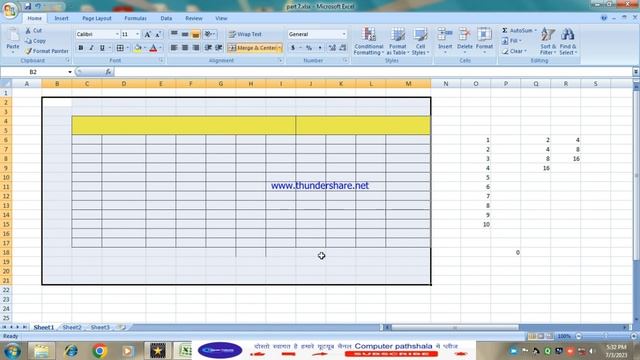Activate the Format Painter brush
Screen dimensions: 640x360
[x=47, y=51]
